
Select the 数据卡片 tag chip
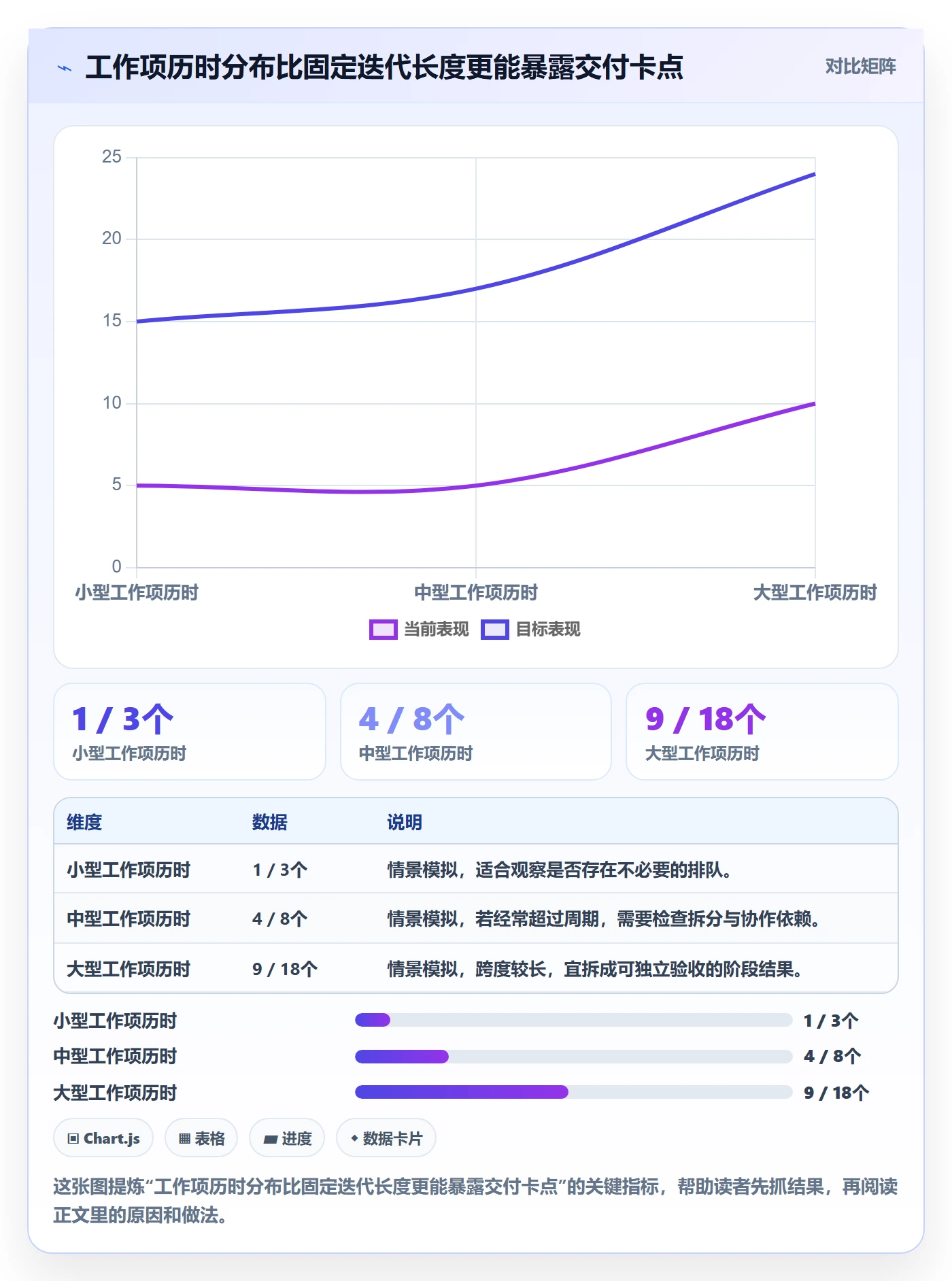[386, 1138]
